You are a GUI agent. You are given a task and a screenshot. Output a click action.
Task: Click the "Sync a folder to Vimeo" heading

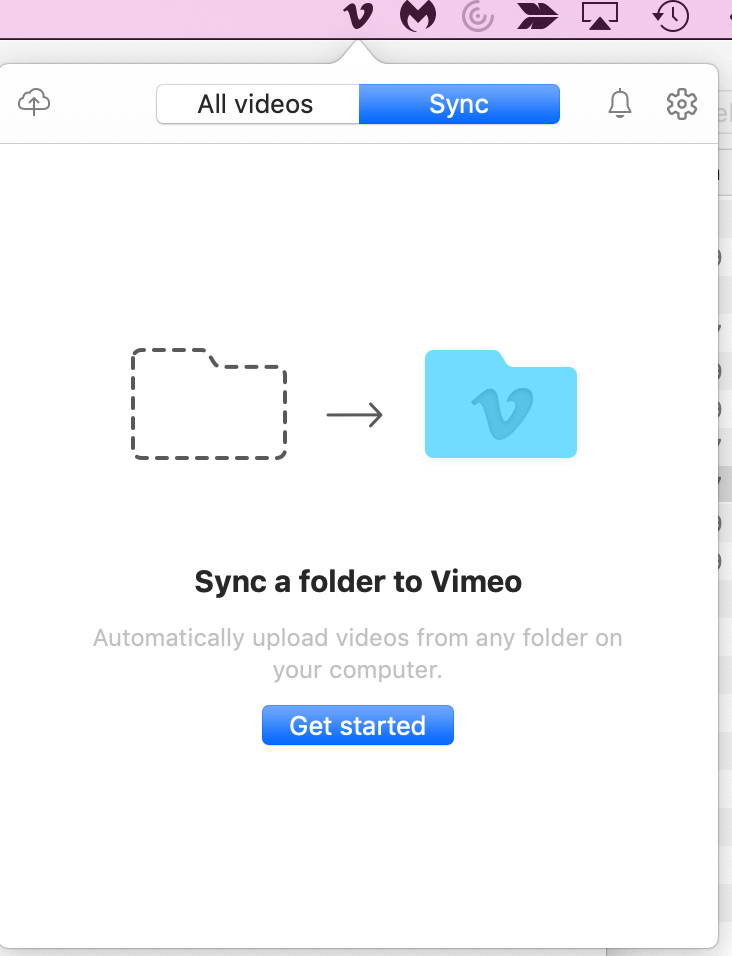point(358,582)
